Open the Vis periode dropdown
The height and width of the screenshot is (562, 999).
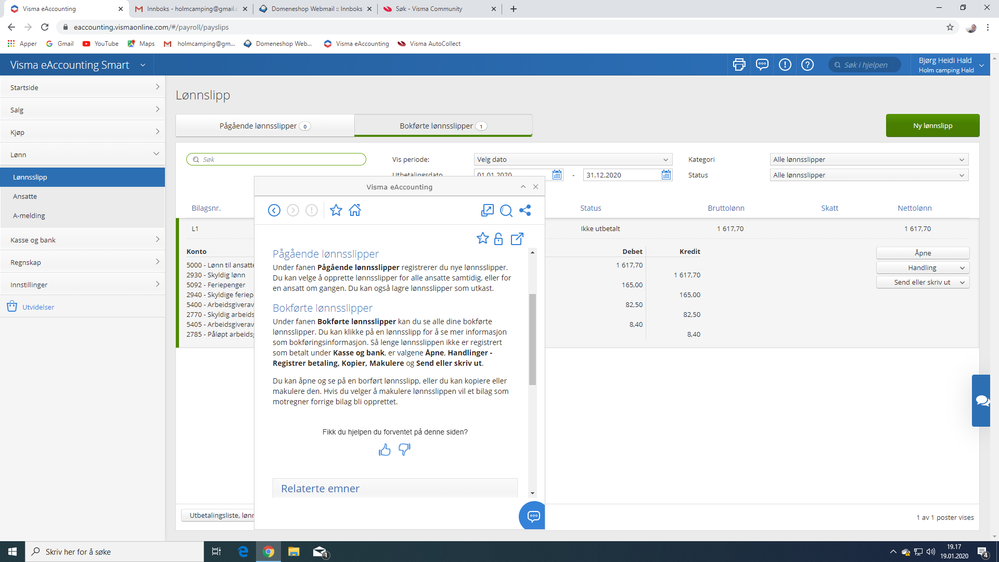coord(572,159)
